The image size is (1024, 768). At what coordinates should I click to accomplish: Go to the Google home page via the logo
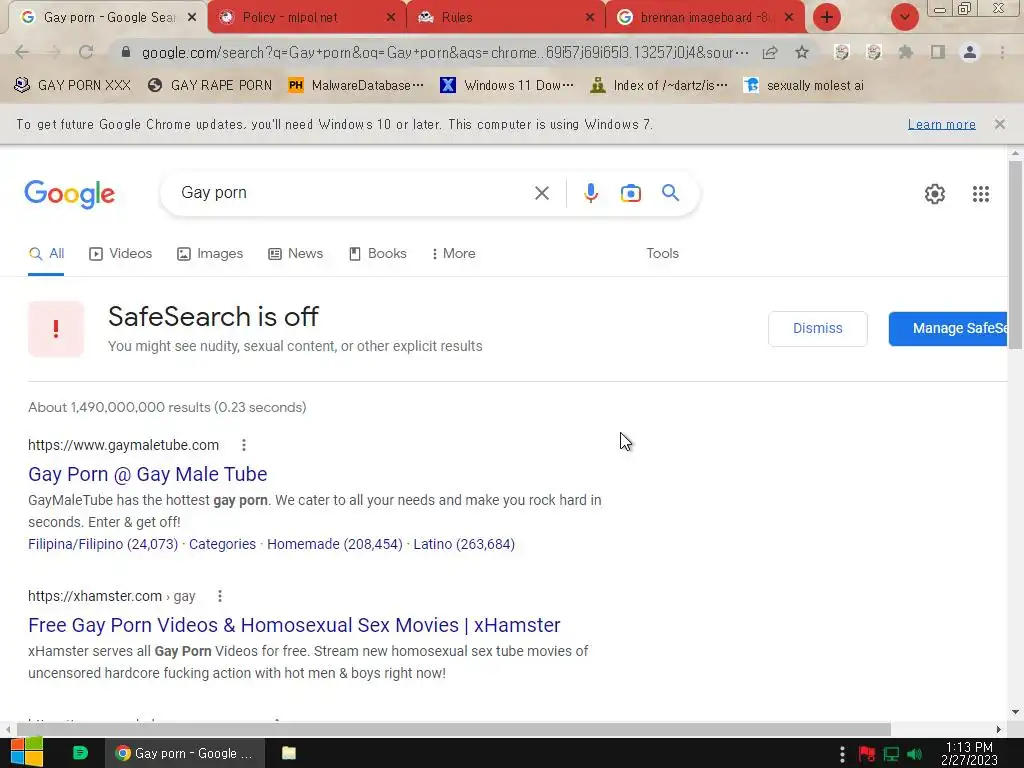pyautogui.click(x=70, y=194)
